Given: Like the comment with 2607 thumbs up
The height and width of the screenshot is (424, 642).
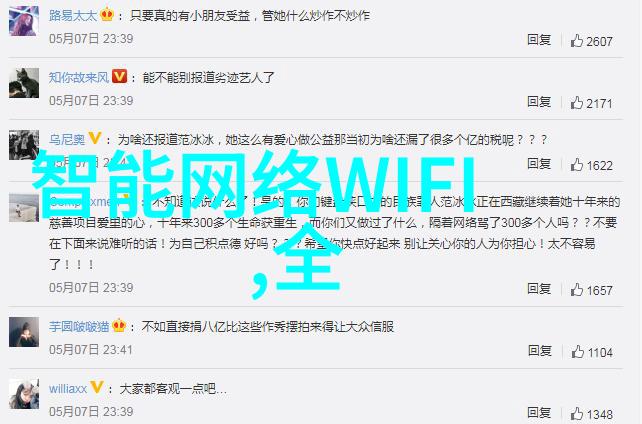Looking at the screenshot, I should pyautogui.click(x=577, y=40).
